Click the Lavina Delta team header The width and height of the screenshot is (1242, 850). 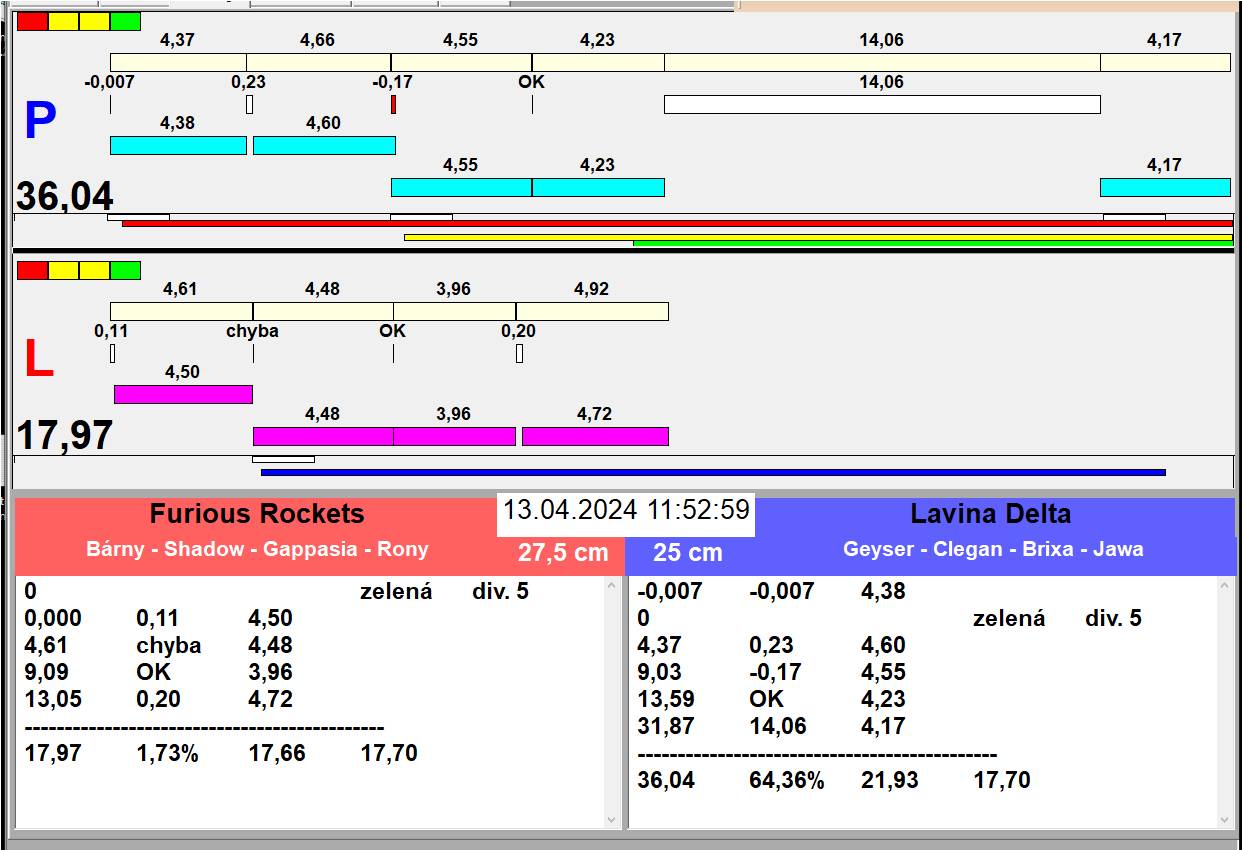pos(990,514)
